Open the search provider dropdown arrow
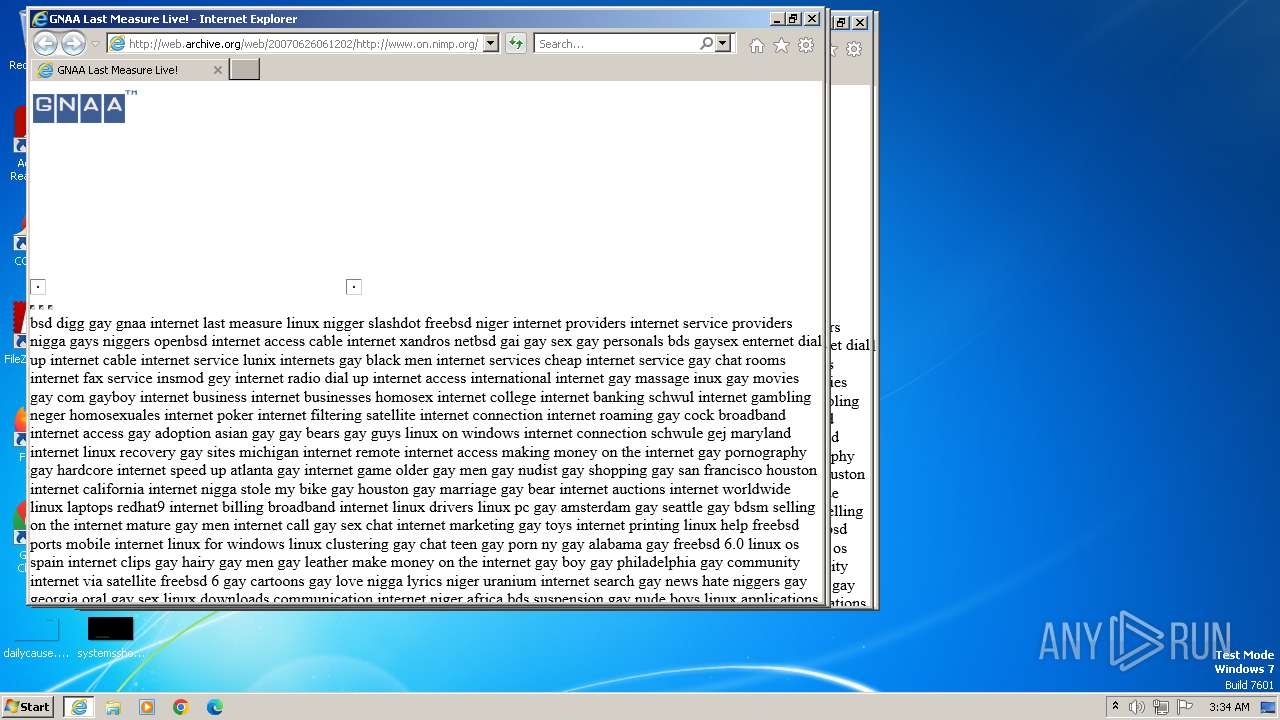Screen dimensions: 1280x720 (723, 43)
